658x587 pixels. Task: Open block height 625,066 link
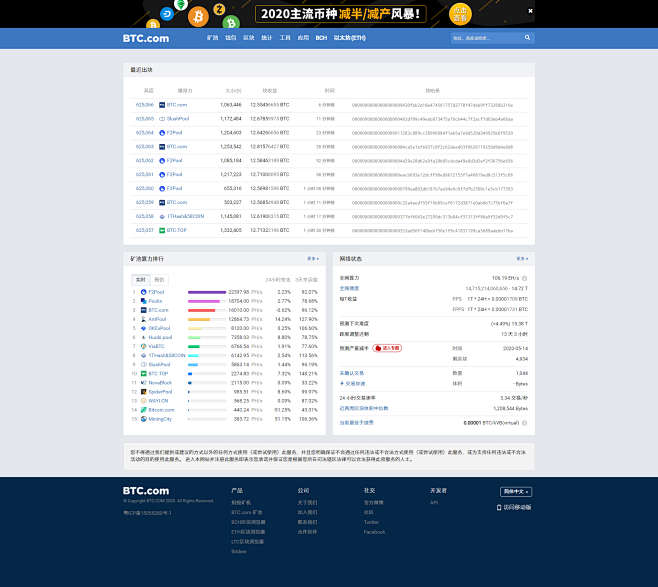pos(145,104)
